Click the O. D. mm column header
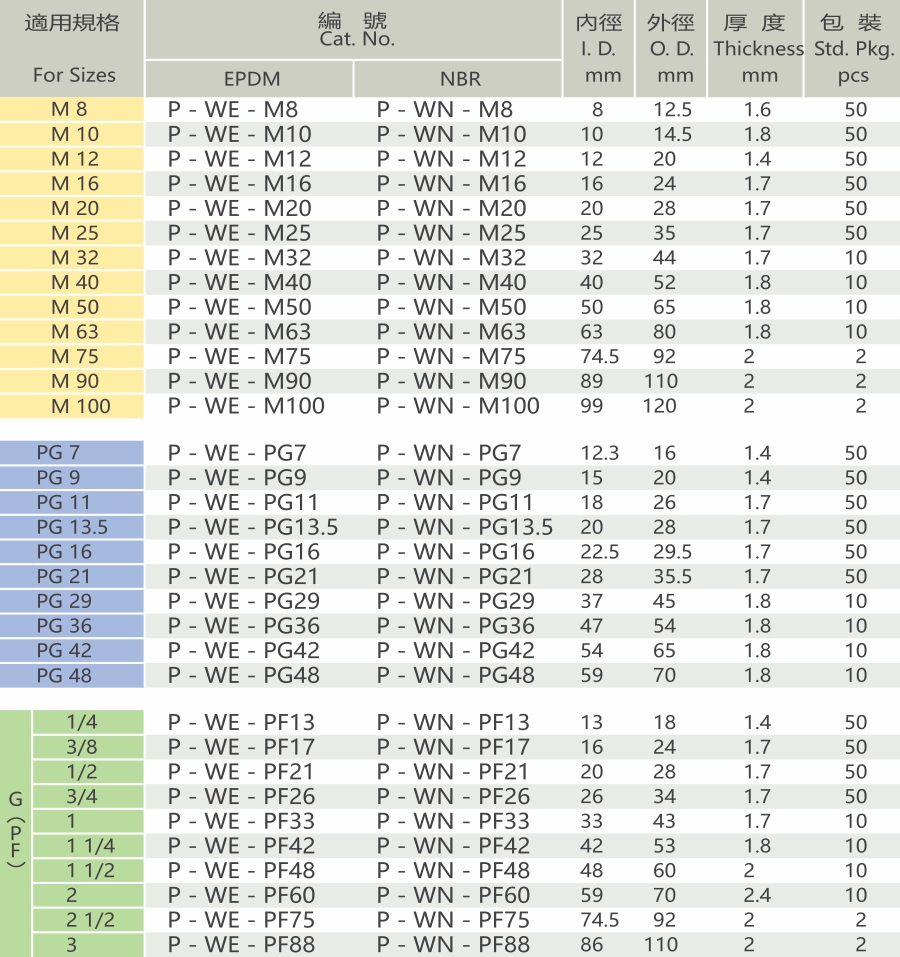 tap(671, 49)
